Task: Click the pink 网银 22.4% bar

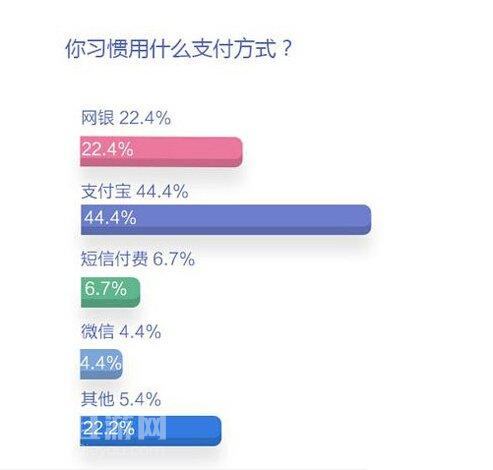Action: (x=161, y=152)
